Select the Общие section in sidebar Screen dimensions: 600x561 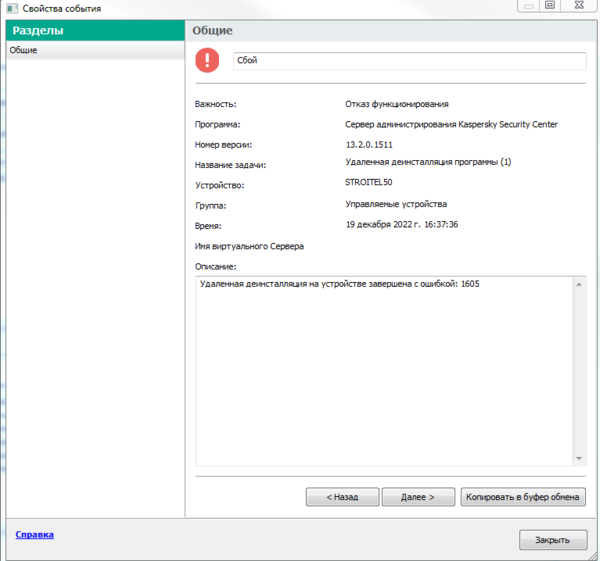click(95, 50)
